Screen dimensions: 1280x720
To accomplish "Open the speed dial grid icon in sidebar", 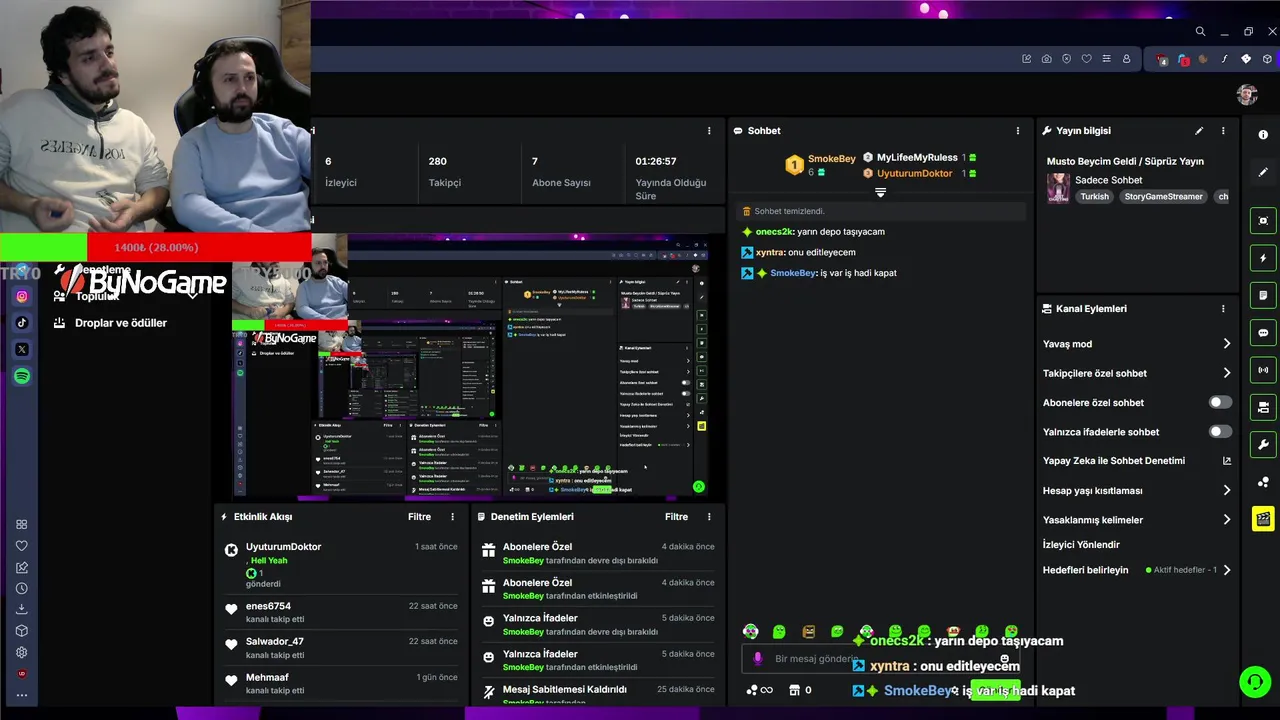I will coord(21,524).
